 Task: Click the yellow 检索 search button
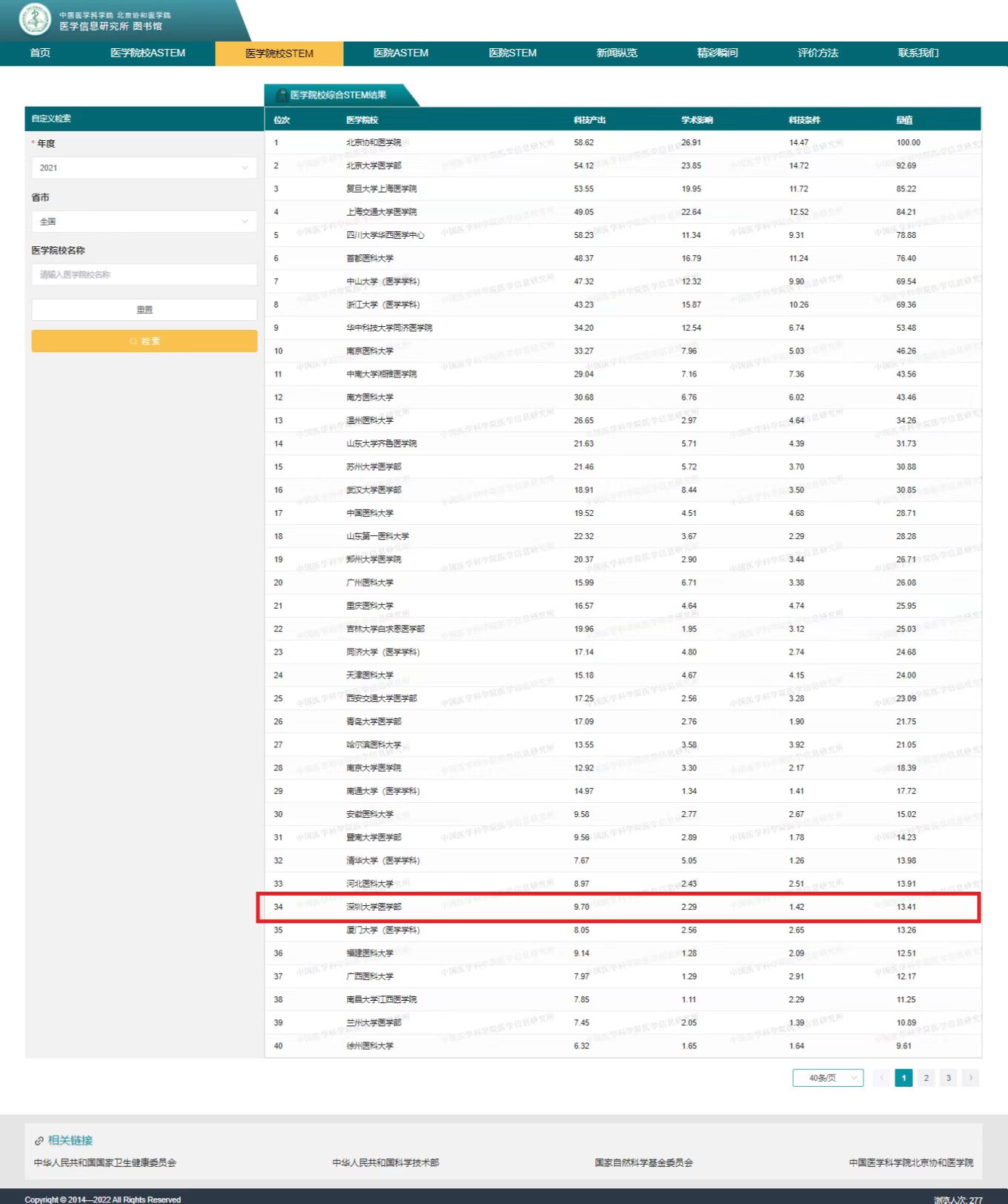[x=145, y=341]
